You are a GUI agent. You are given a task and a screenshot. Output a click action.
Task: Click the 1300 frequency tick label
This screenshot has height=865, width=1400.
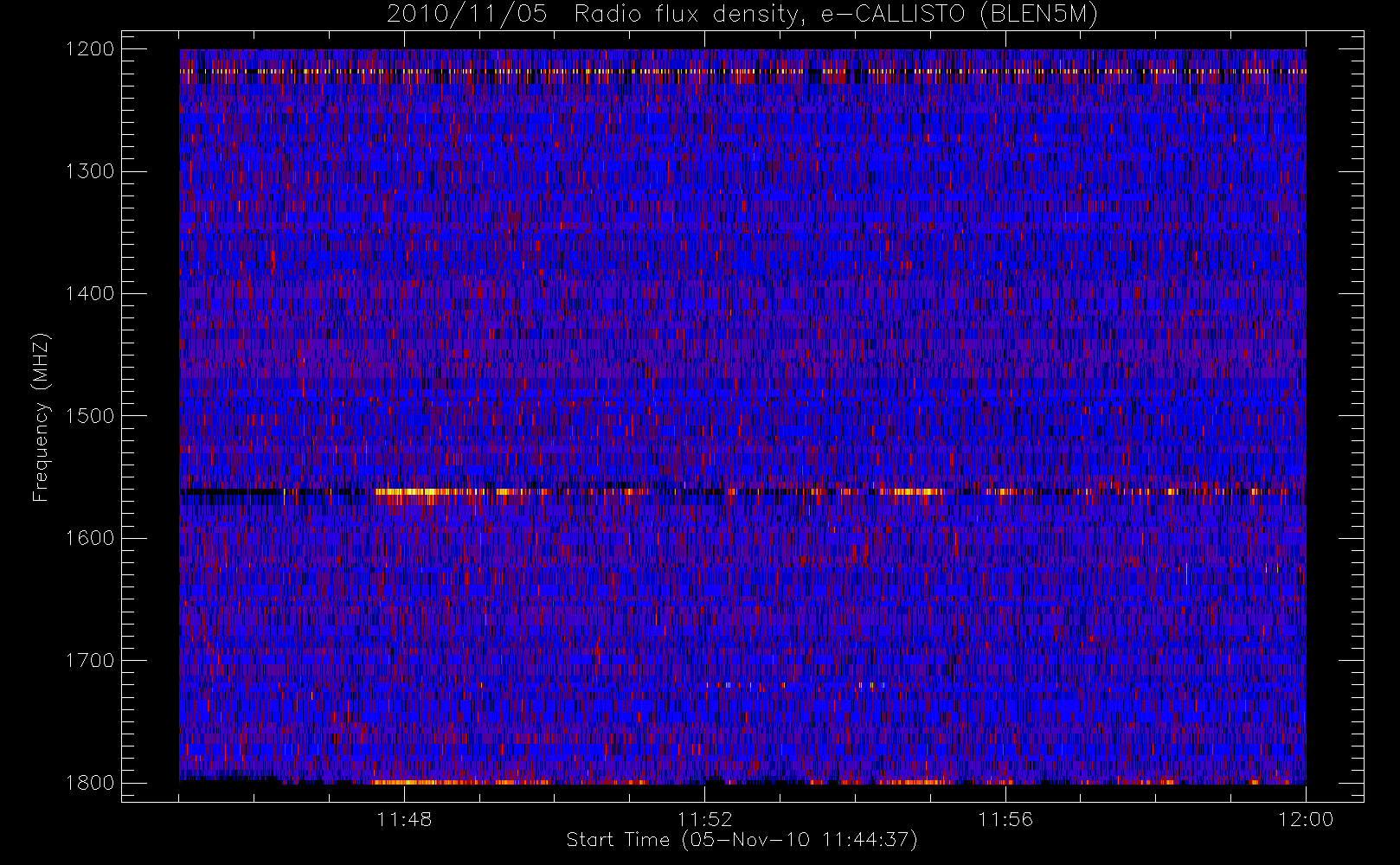click(90, 171)
